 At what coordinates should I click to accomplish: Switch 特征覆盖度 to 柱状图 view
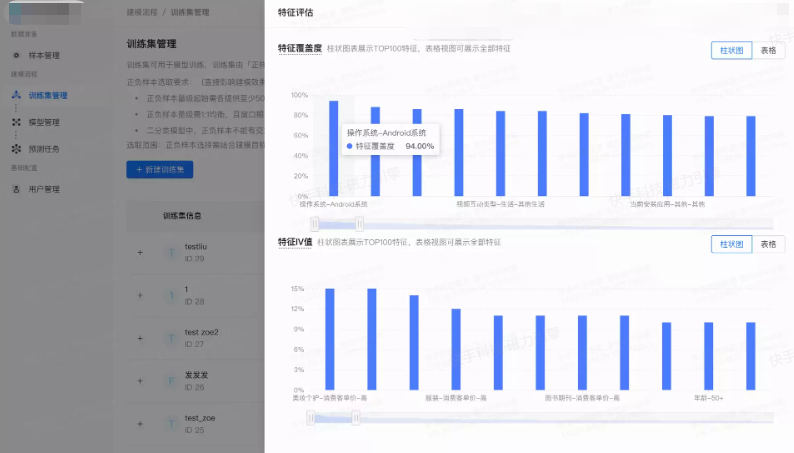[x=731, y=50]
